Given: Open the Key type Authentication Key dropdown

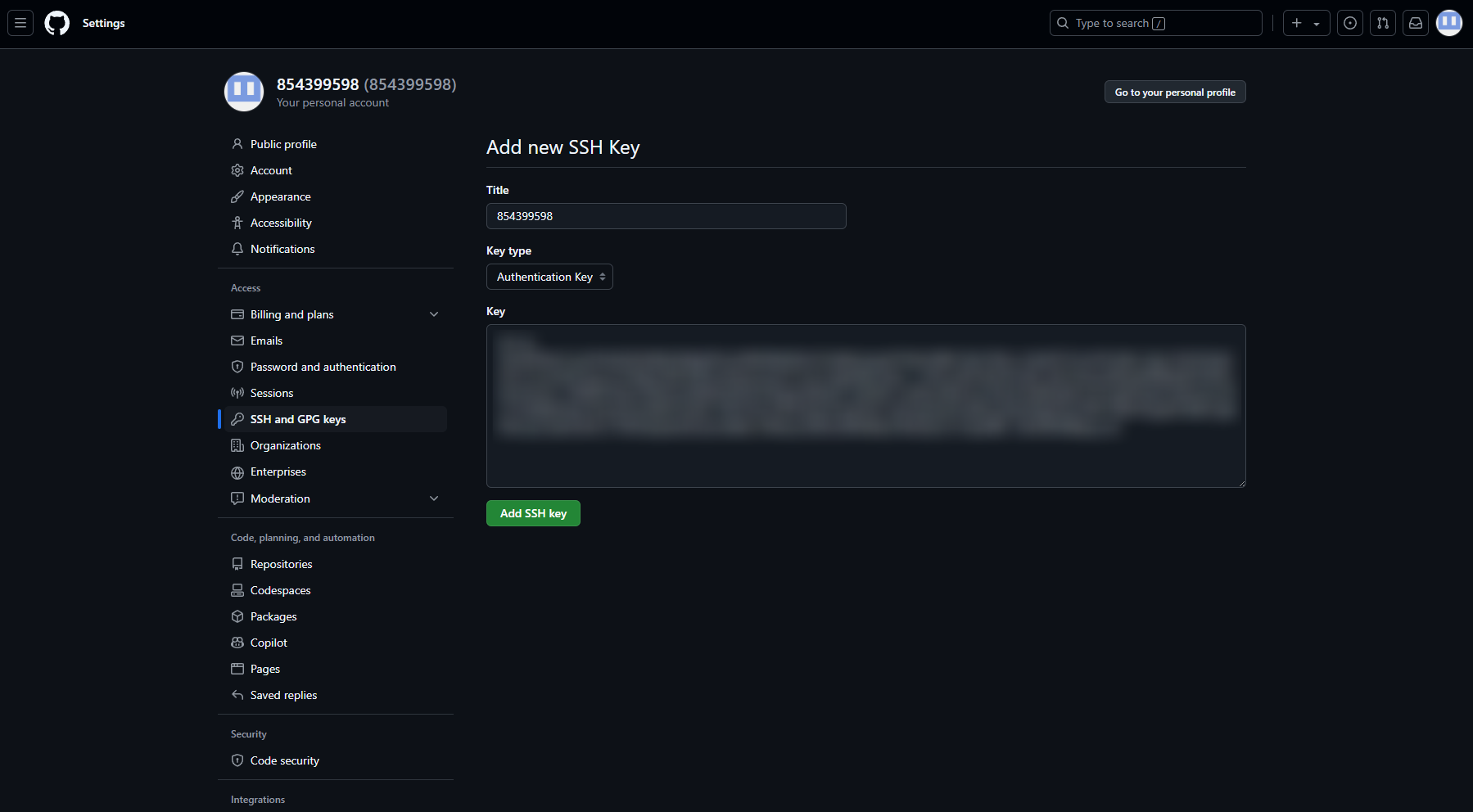Looking at the screenshot, I should (x=549, y=277).
